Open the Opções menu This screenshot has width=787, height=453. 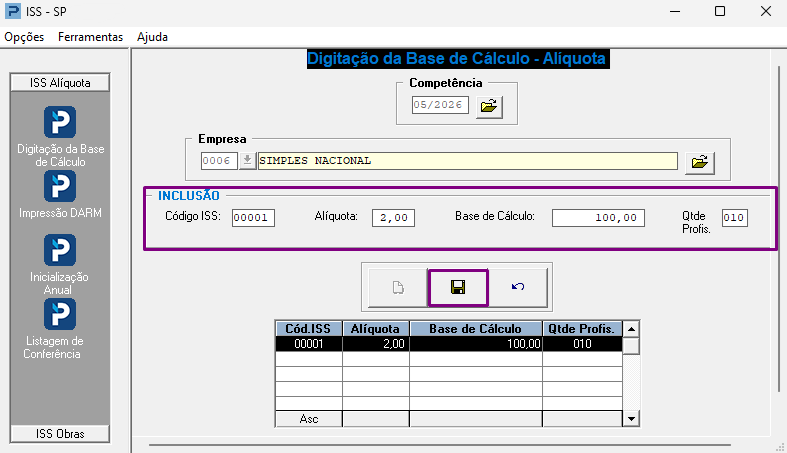(x=24, y=37)
